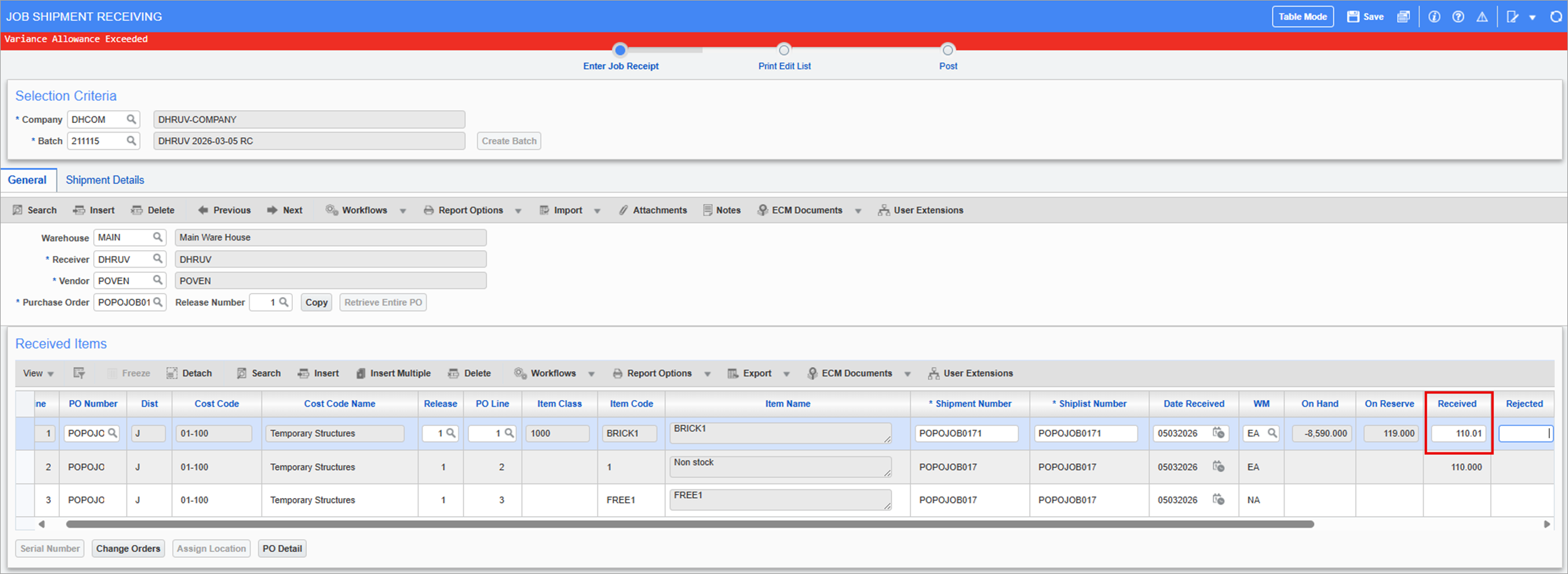Open the Purchase Order lookup magnifier icon

158,302
